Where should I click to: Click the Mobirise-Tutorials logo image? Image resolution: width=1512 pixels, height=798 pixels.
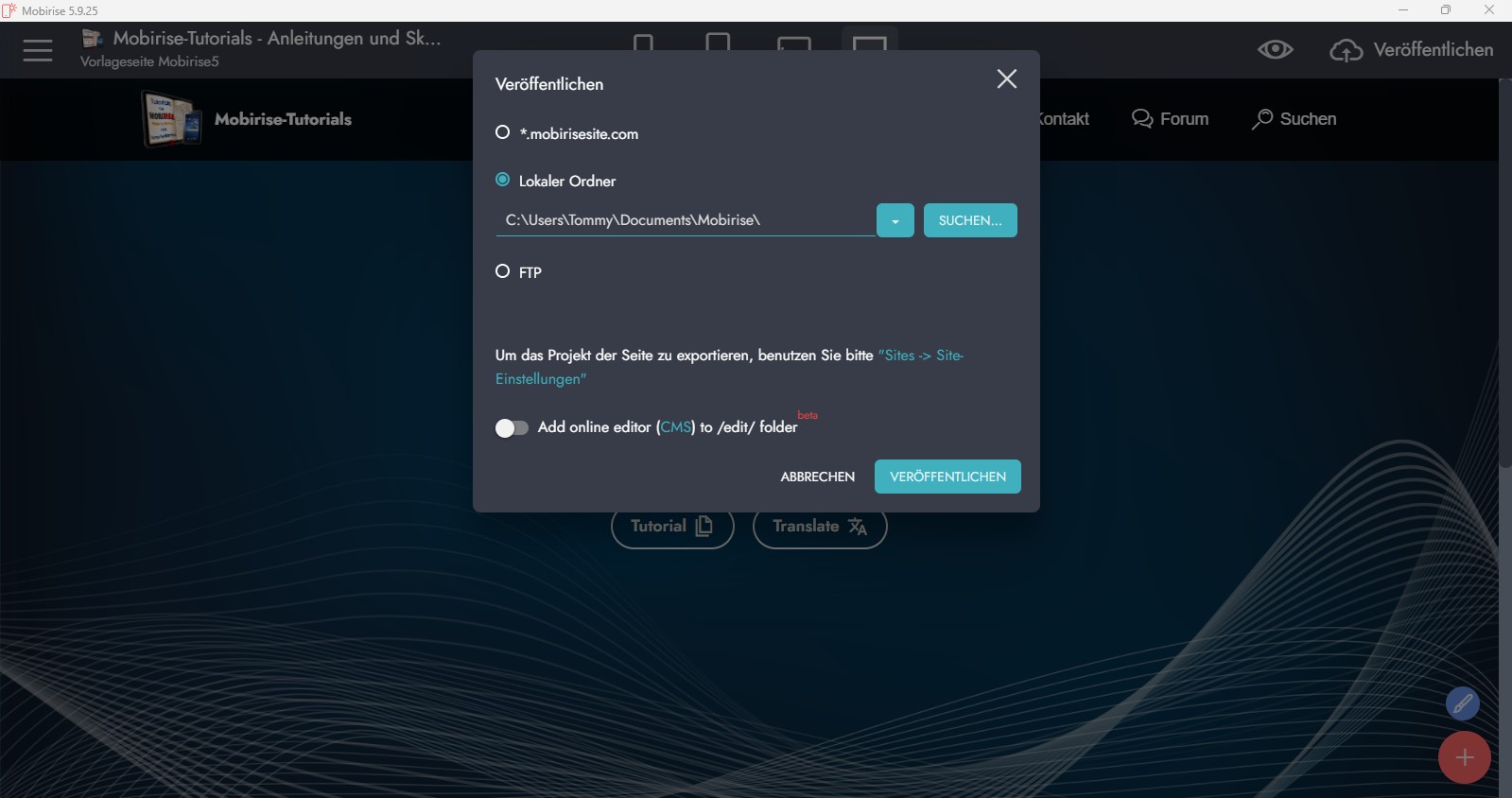[171, 119]
